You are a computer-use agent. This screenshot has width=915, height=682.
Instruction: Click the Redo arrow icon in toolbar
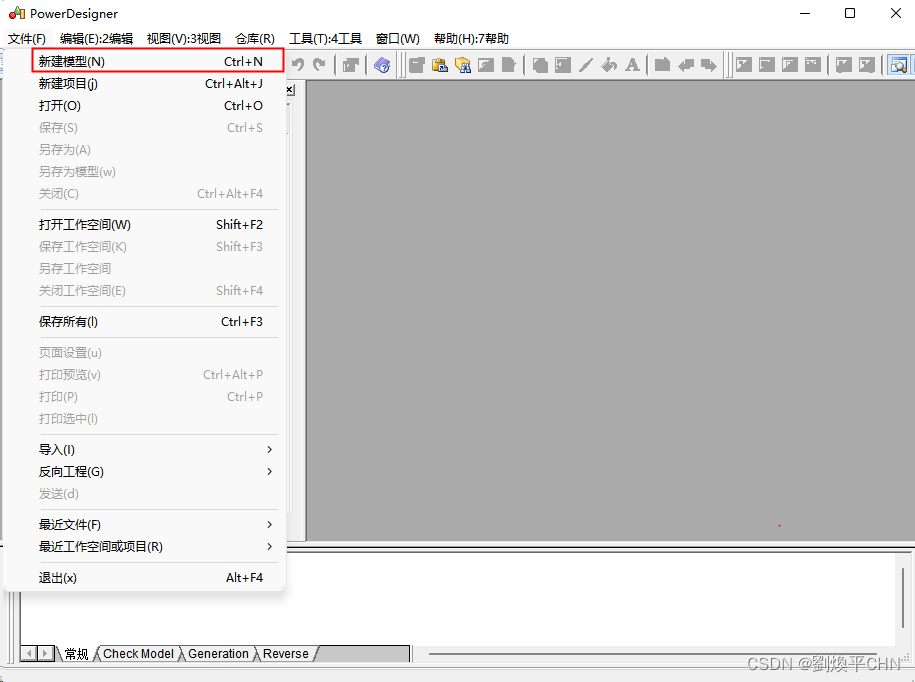(319, 65)
